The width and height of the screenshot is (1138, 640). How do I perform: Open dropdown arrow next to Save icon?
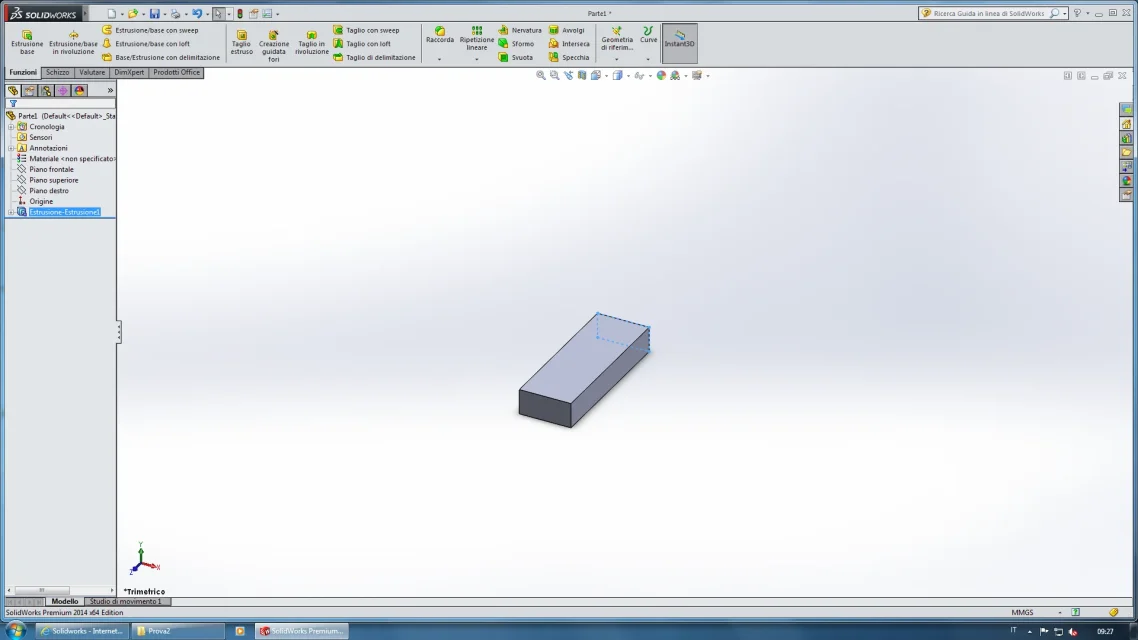pos(164,14)
